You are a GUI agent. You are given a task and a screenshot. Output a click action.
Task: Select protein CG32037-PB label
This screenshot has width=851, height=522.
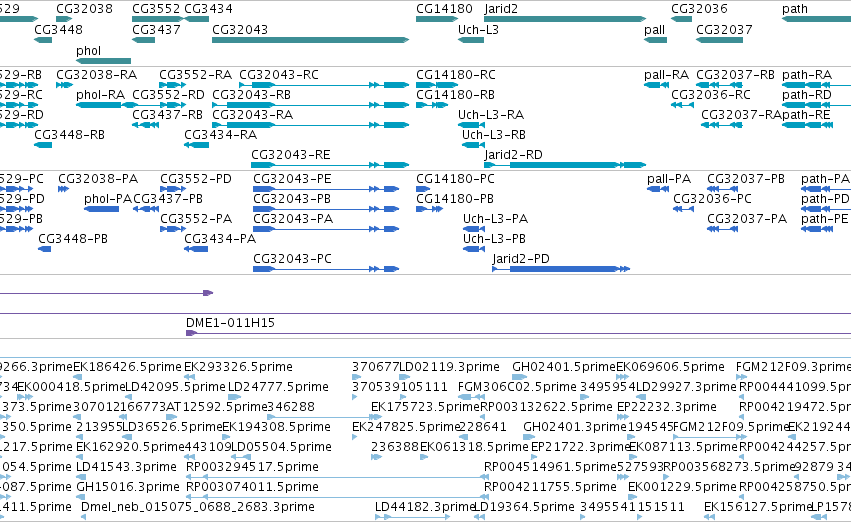point(746,179)
